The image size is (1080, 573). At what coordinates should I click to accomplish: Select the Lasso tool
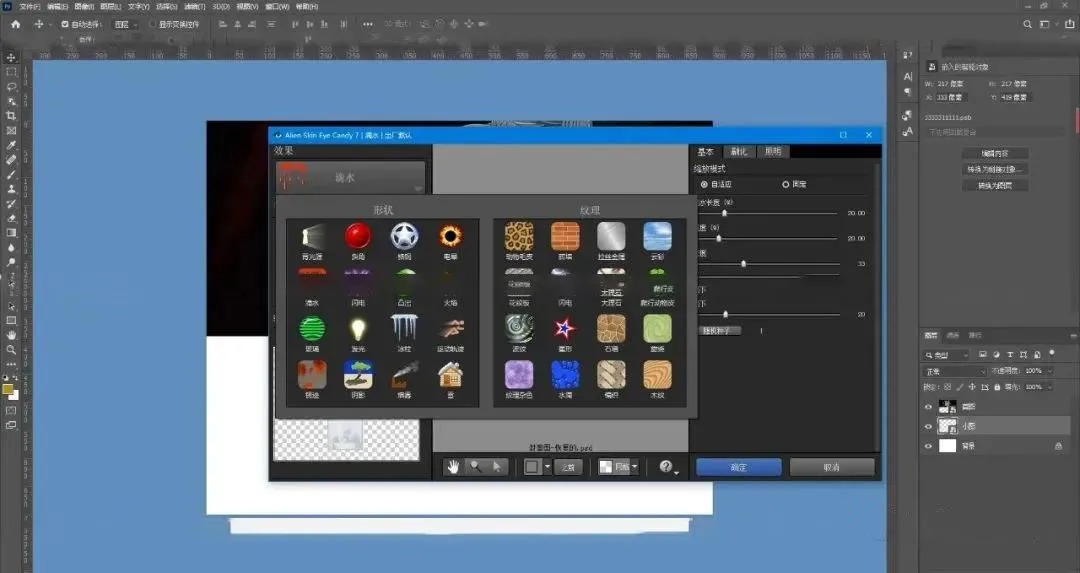coord(11,87)
